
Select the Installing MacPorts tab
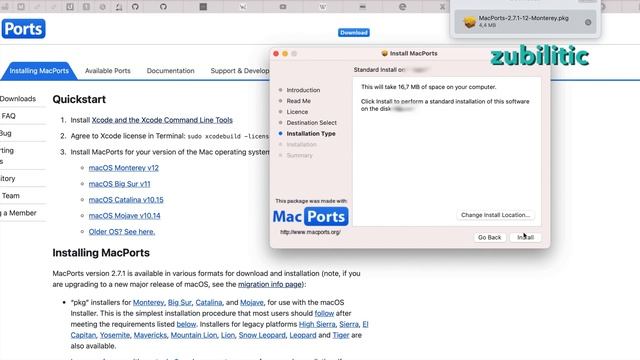coord(39,71)
